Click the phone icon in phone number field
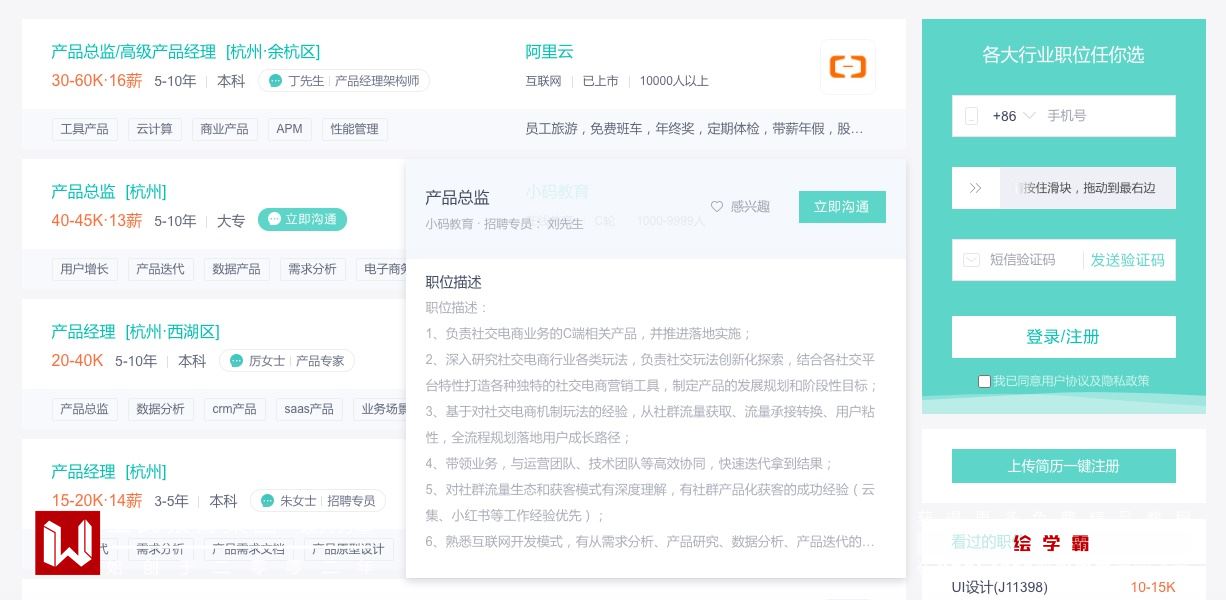The width and height of the screenshot is (1226, 600). click(x=971, y=116)
